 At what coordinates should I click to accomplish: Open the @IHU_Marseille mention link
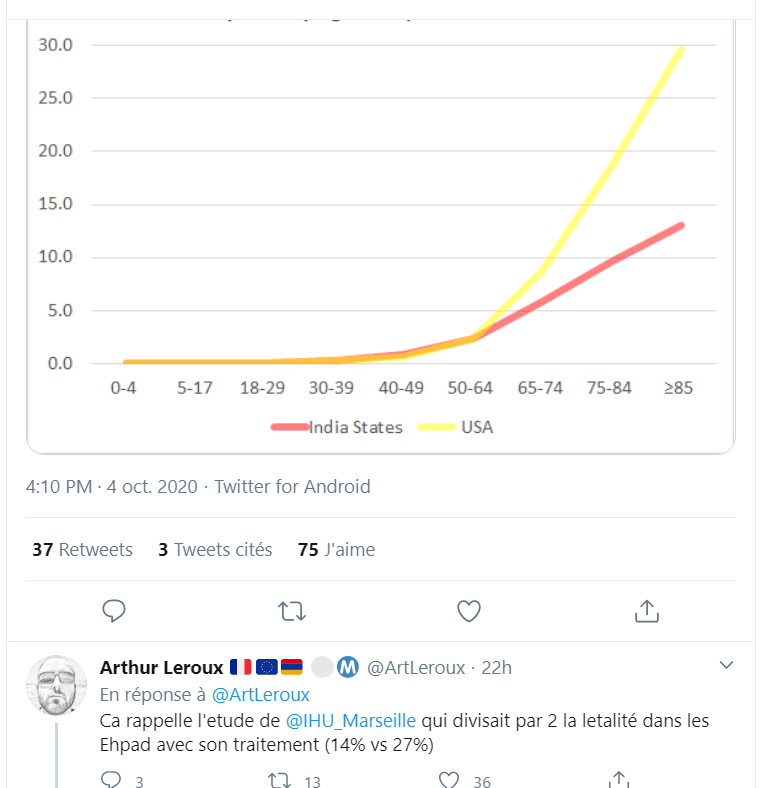pos(350,721)
